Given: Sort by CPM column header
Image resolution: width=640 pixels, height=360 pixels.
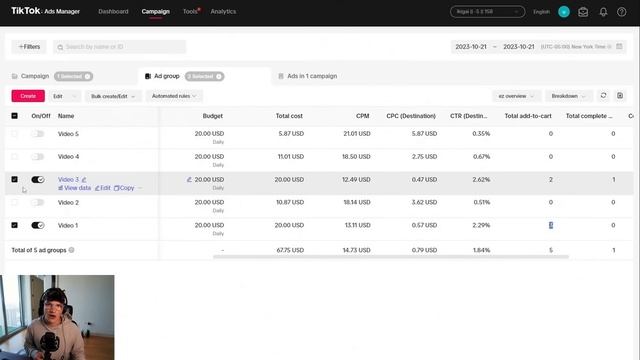Looking at the screenshot, I should coord(362,116).
